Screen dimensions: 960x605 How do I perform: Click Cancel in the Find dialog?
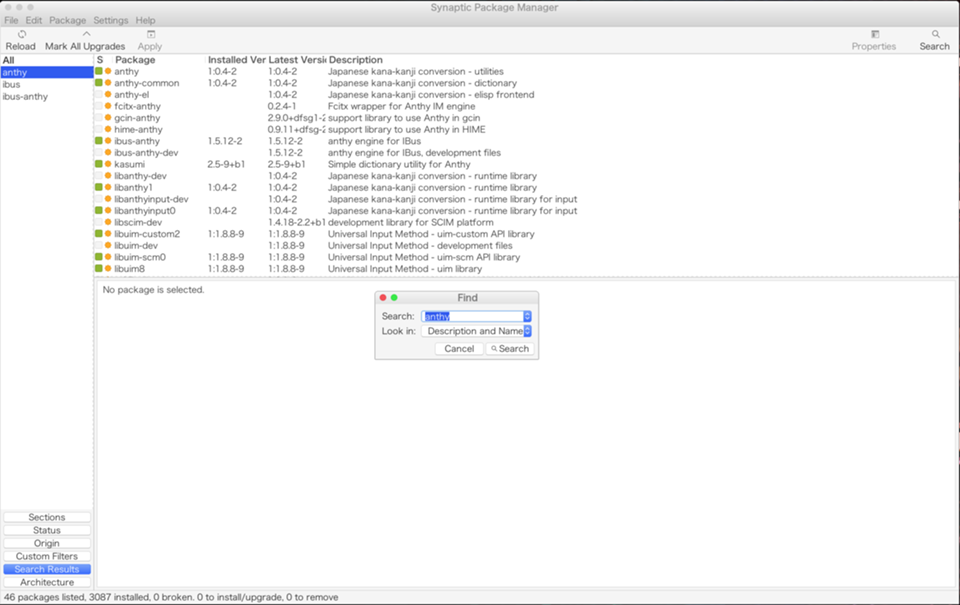pos(459,349)
